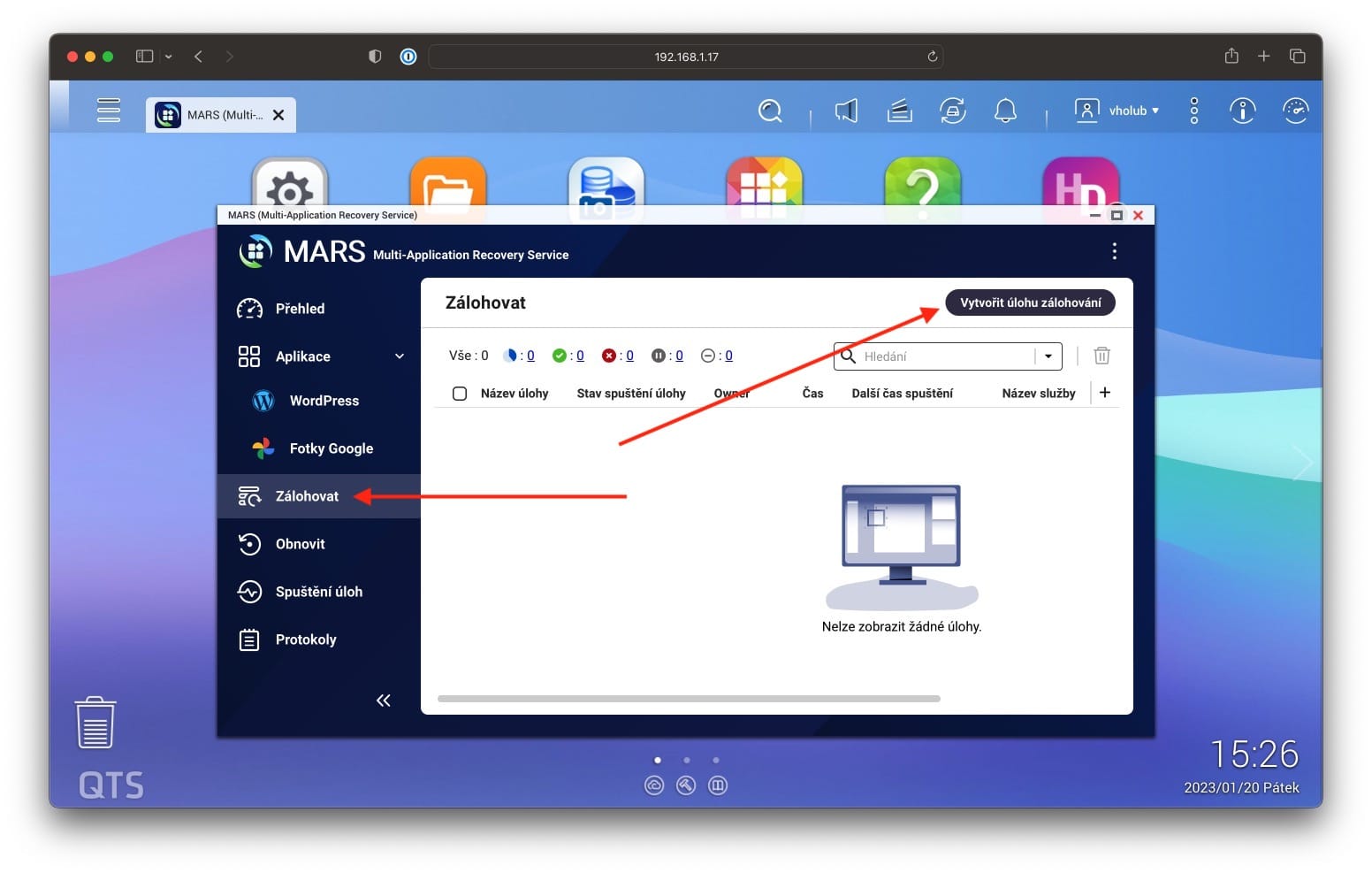
Task: Click Safari share icon
Action: click(x=1231, y=56)
